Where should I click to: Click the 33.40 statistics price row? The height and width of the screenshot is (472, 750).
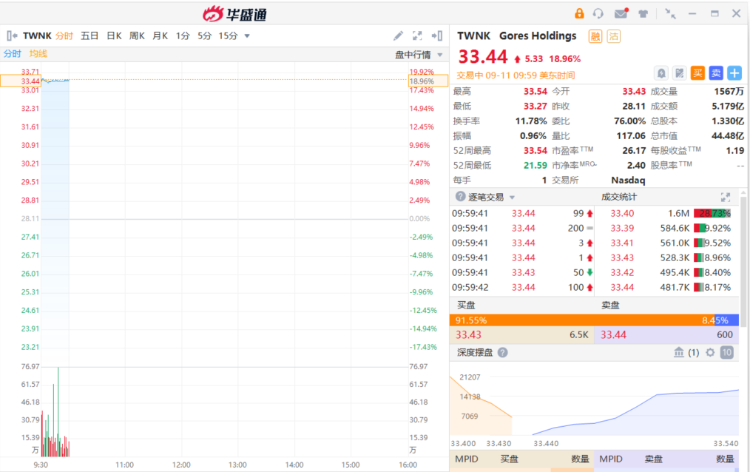tap(667, 213)
